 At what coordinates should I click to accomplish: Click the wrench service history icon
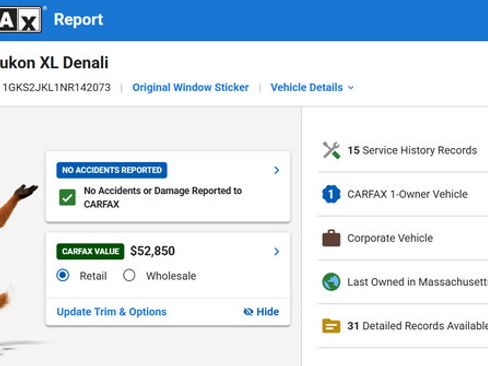click(331, 150)
